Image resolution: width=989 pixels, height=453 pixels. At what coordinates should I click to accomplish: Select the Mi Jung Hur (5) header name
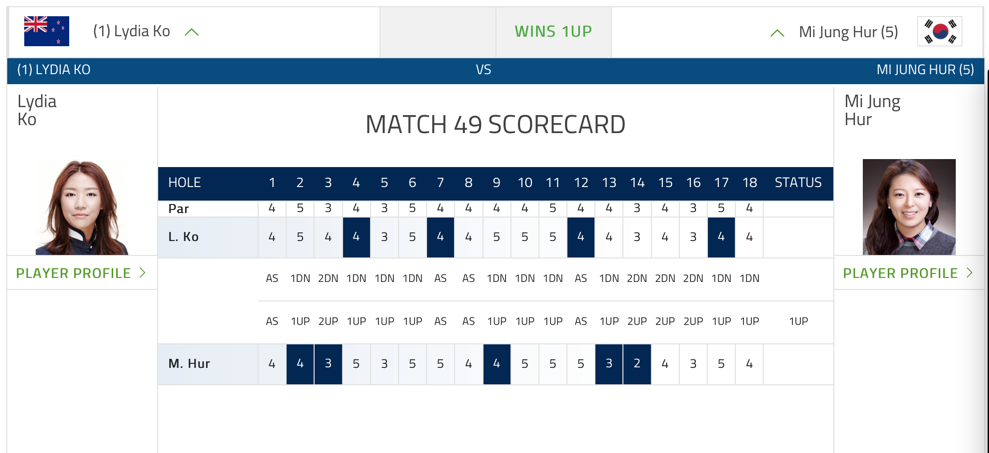pos(848,32)
